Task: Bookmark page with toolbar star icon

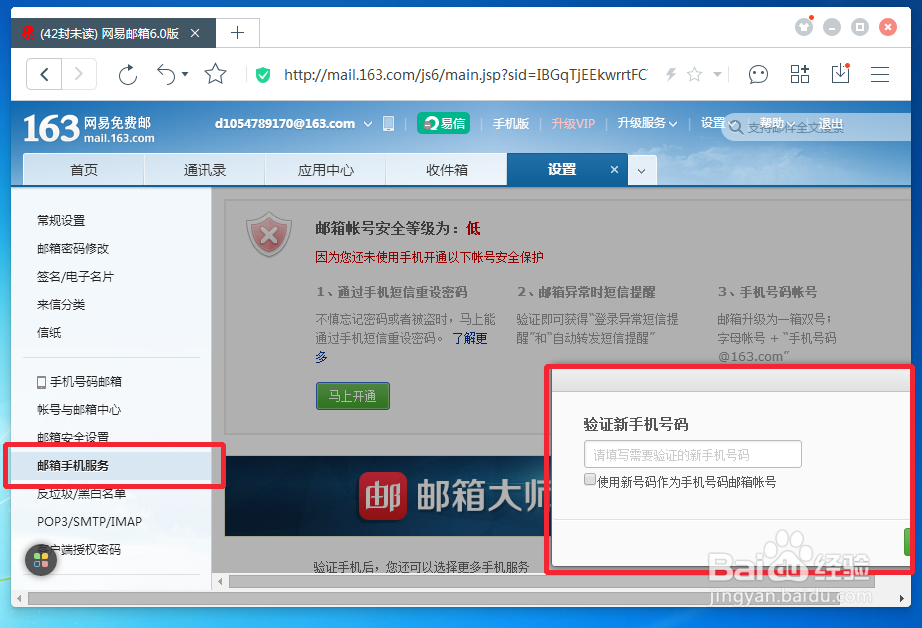Action: click(215, 74)
